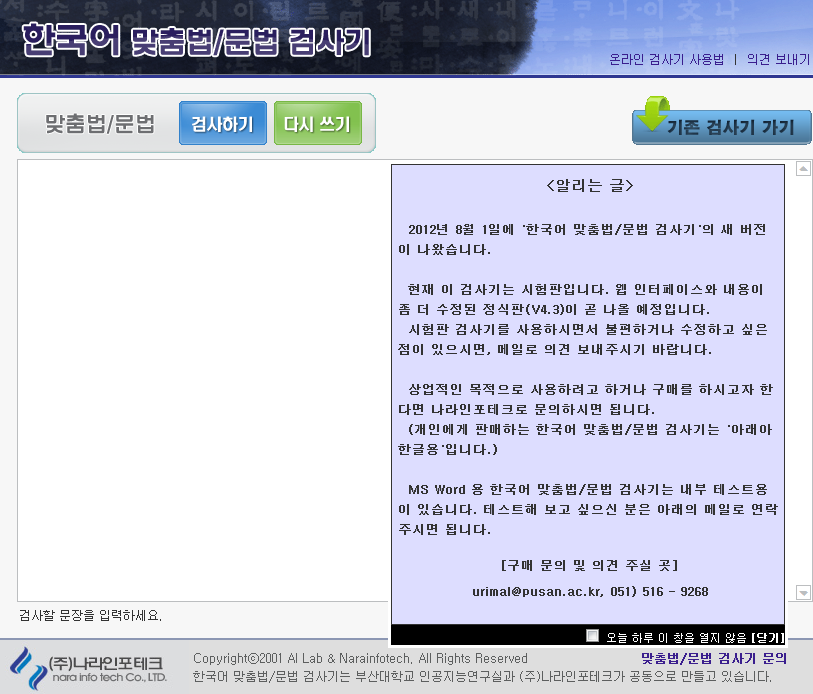This screenshot has width=813, height=694.
Task: Click inside the empty text input area
Action: coord(200,380)
